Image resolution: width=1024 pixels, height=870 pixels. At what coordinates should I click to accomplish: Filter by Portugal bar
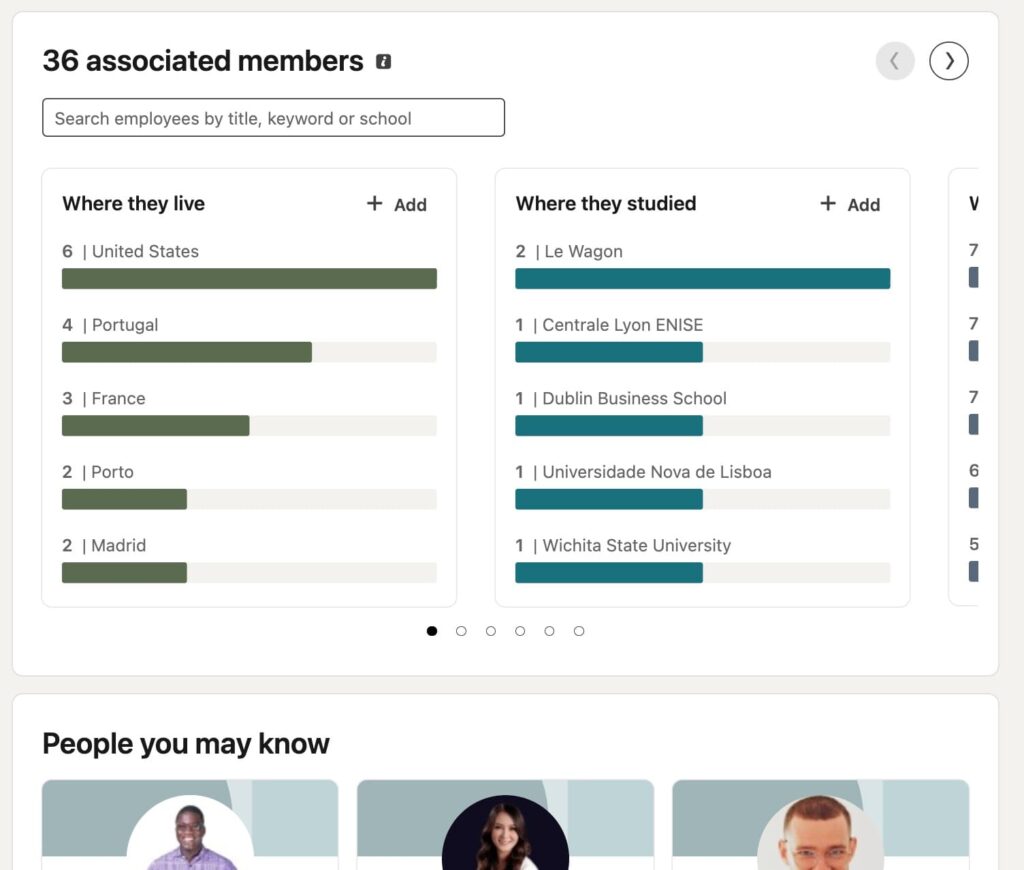click(249, 352)
